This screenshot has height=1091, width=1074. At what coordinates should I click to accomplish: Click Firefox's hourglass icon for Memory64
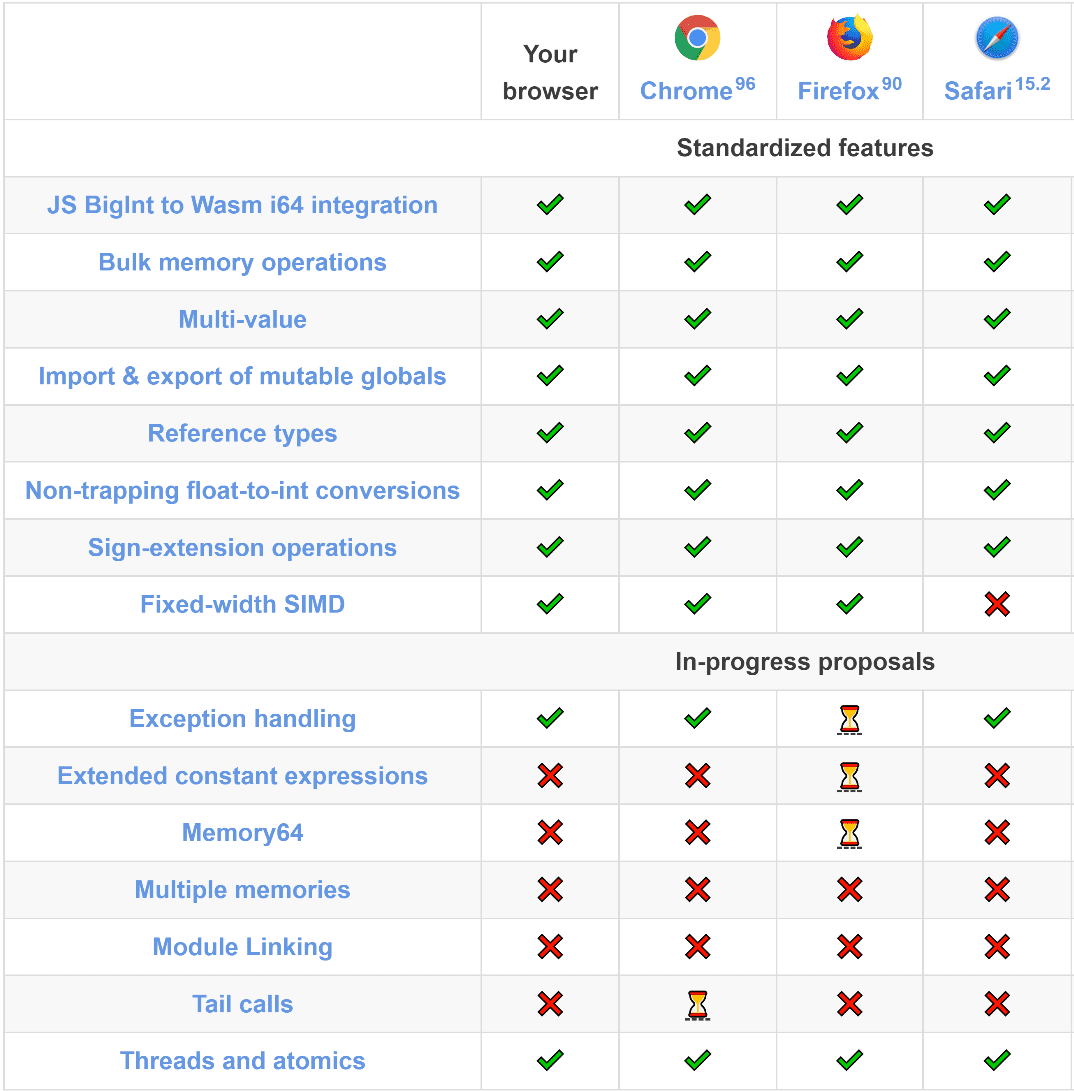(x=849, y=833)
